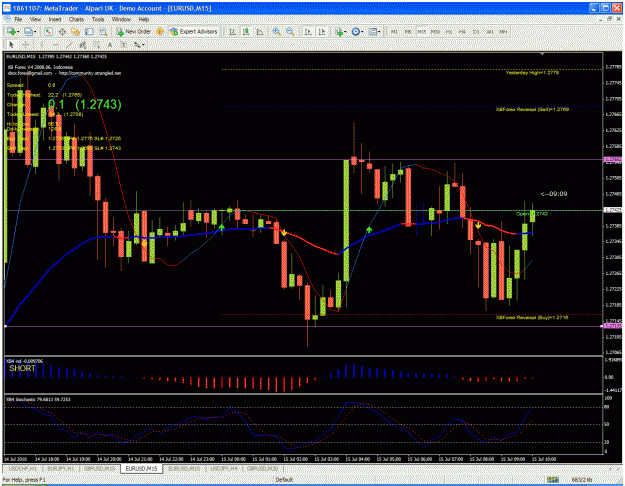625x486 pixels.
Task: Select the Vertical Line drawing tool
Action: tap(42, 45)
